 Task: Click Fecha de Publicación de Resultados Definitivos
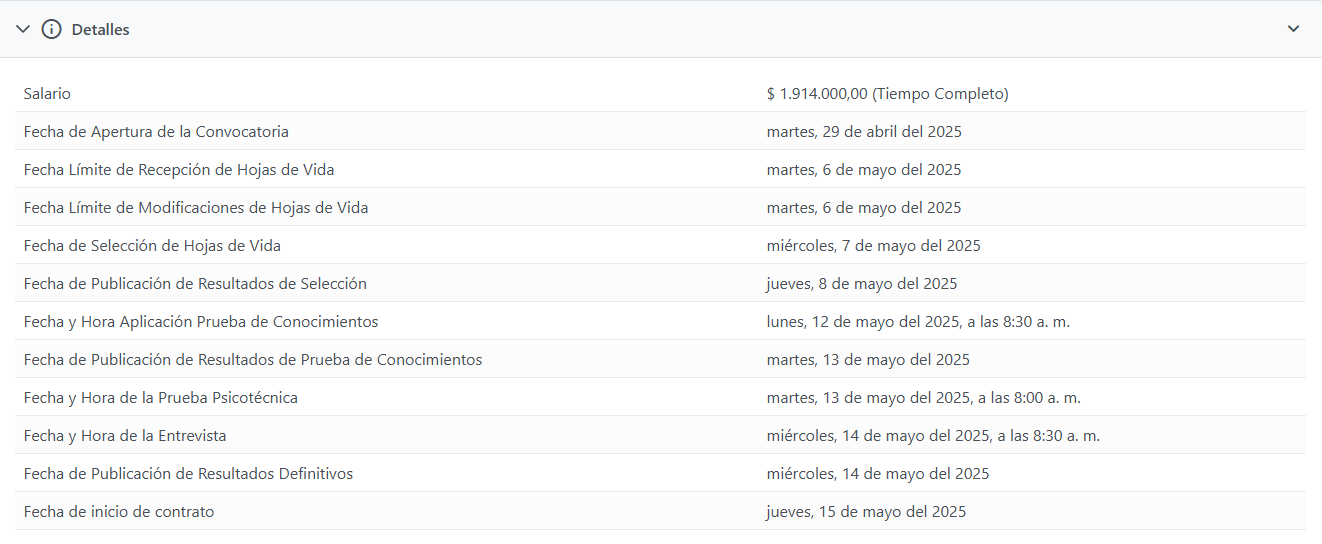[188, 474]
